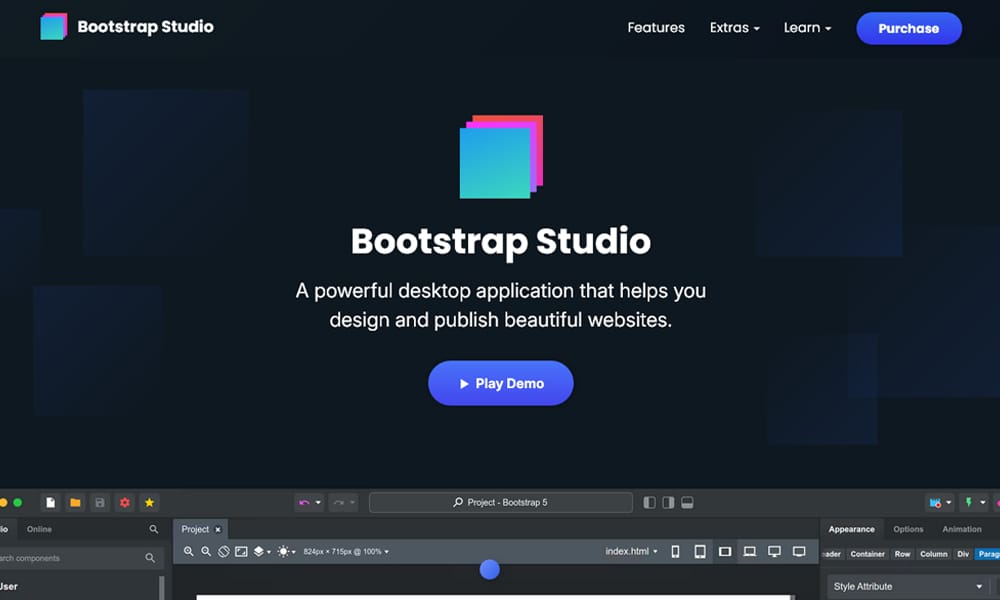
Task: Click the yellow star icon
Action: 149,502
